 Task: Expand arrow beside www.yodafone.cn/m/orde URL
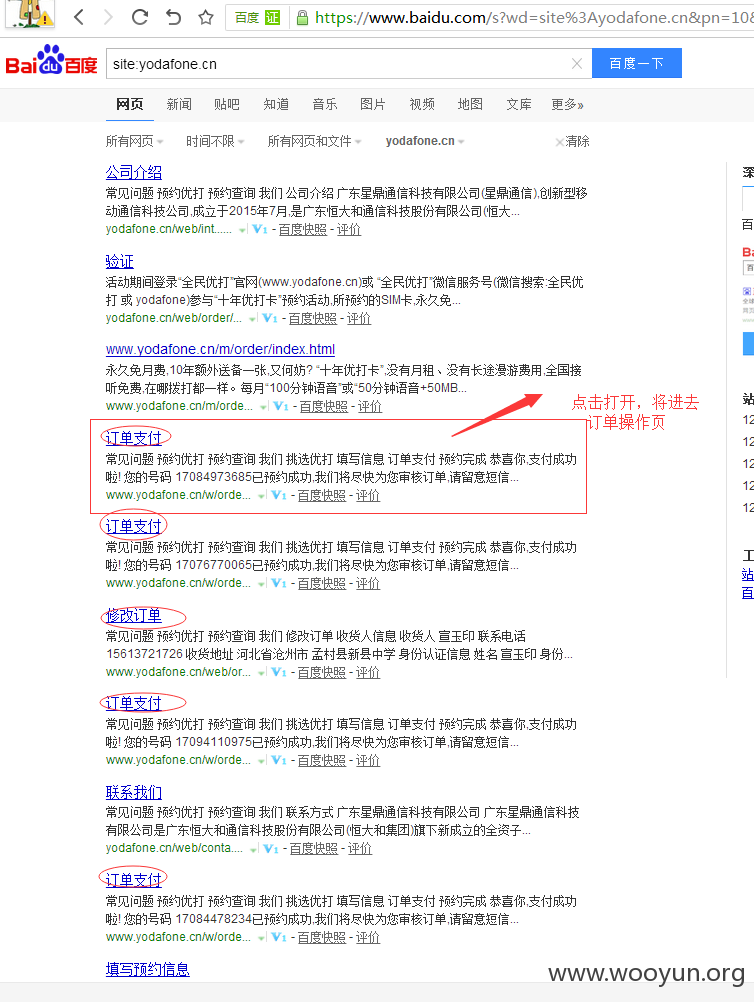(x=263, y=407)
